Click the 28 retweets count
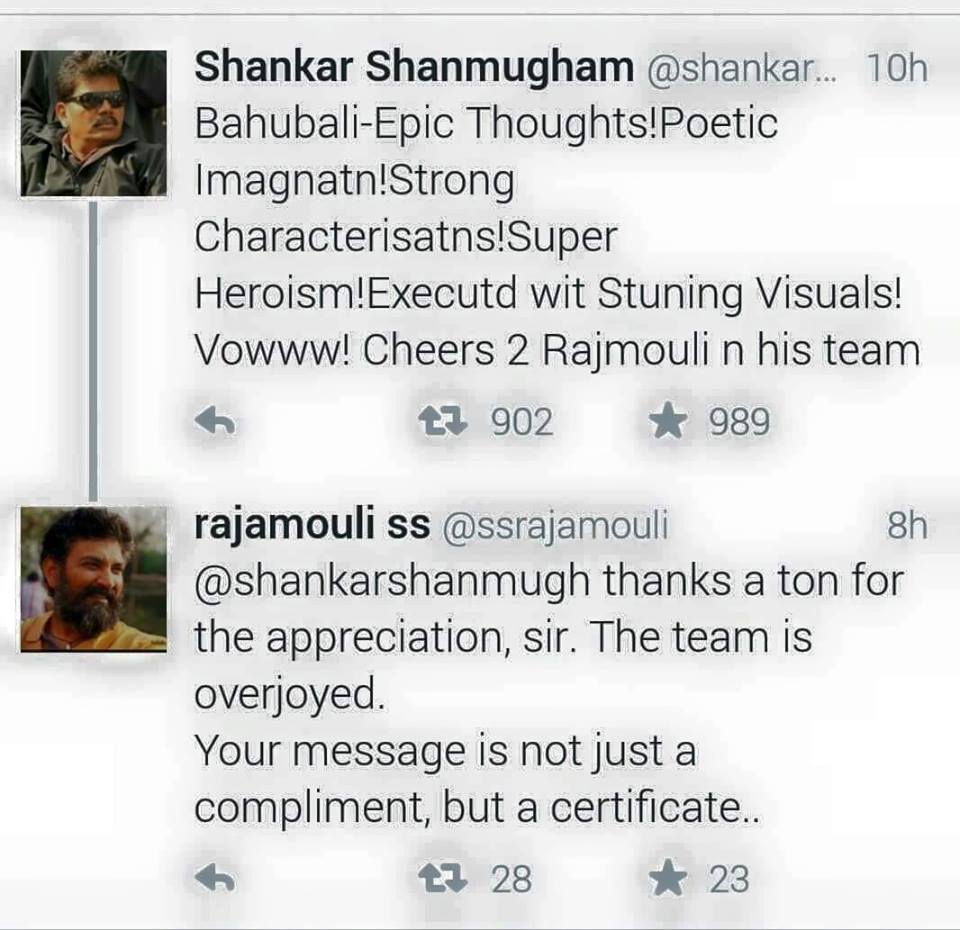The image size is (960, 930). tap(512, 880)
